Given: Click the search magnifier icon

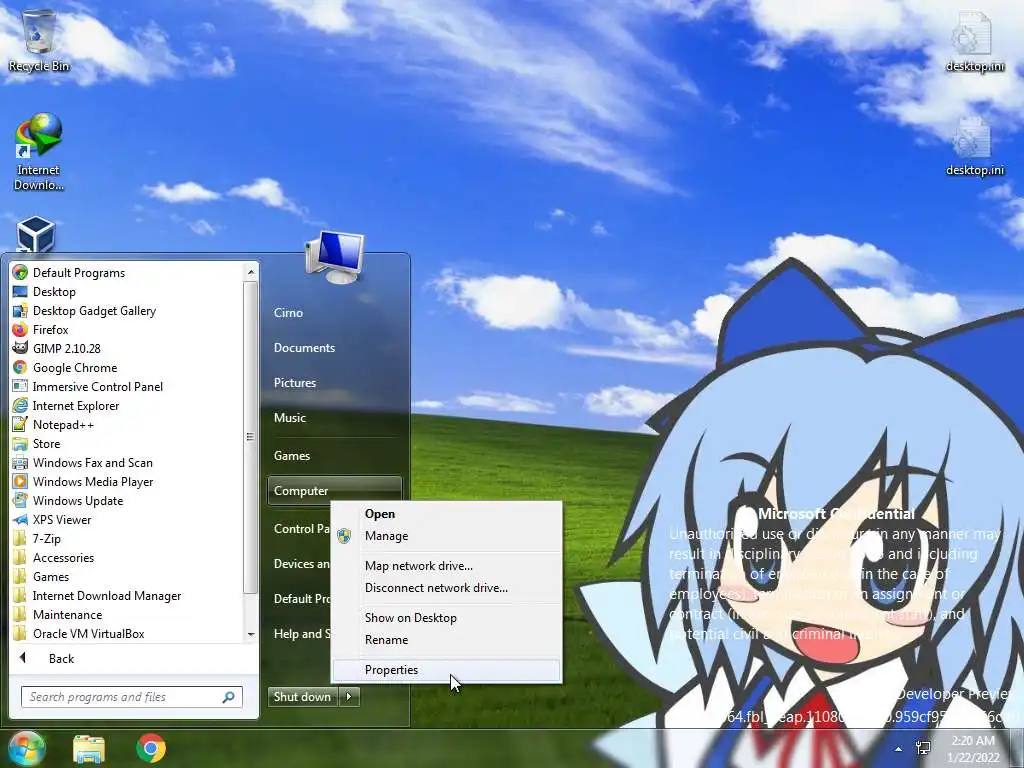Looking at the screenshot, I should tap(229, 697).
